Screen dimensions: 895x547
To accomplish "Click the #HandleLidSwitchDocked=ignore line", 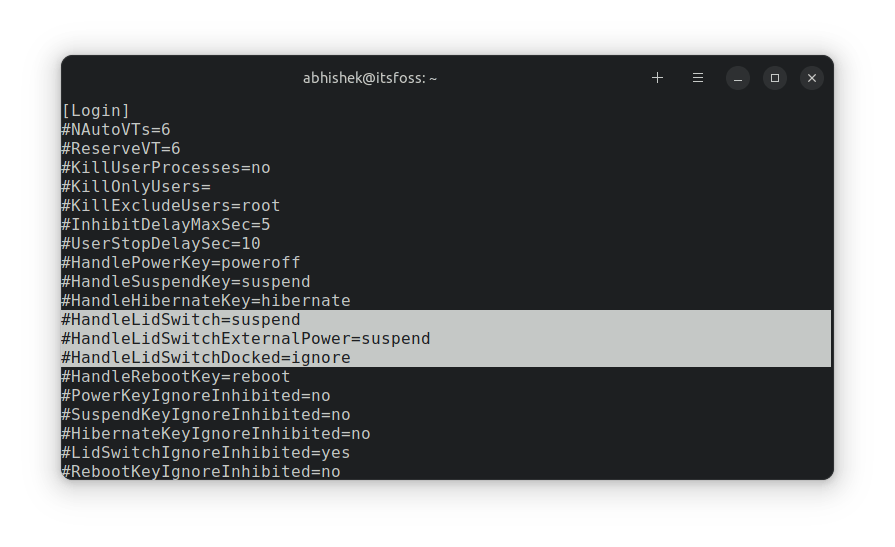I will click(206, 358).
